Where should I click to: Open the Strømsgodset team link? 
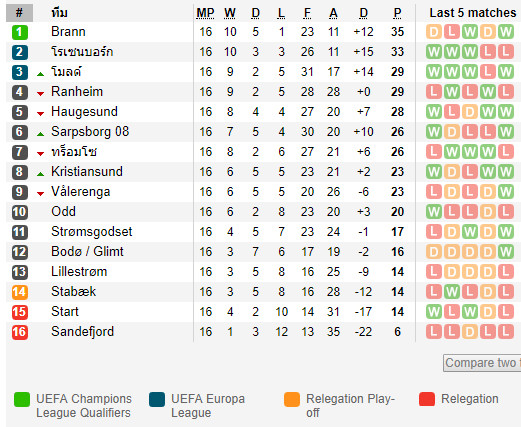click(x=92, y=232)
